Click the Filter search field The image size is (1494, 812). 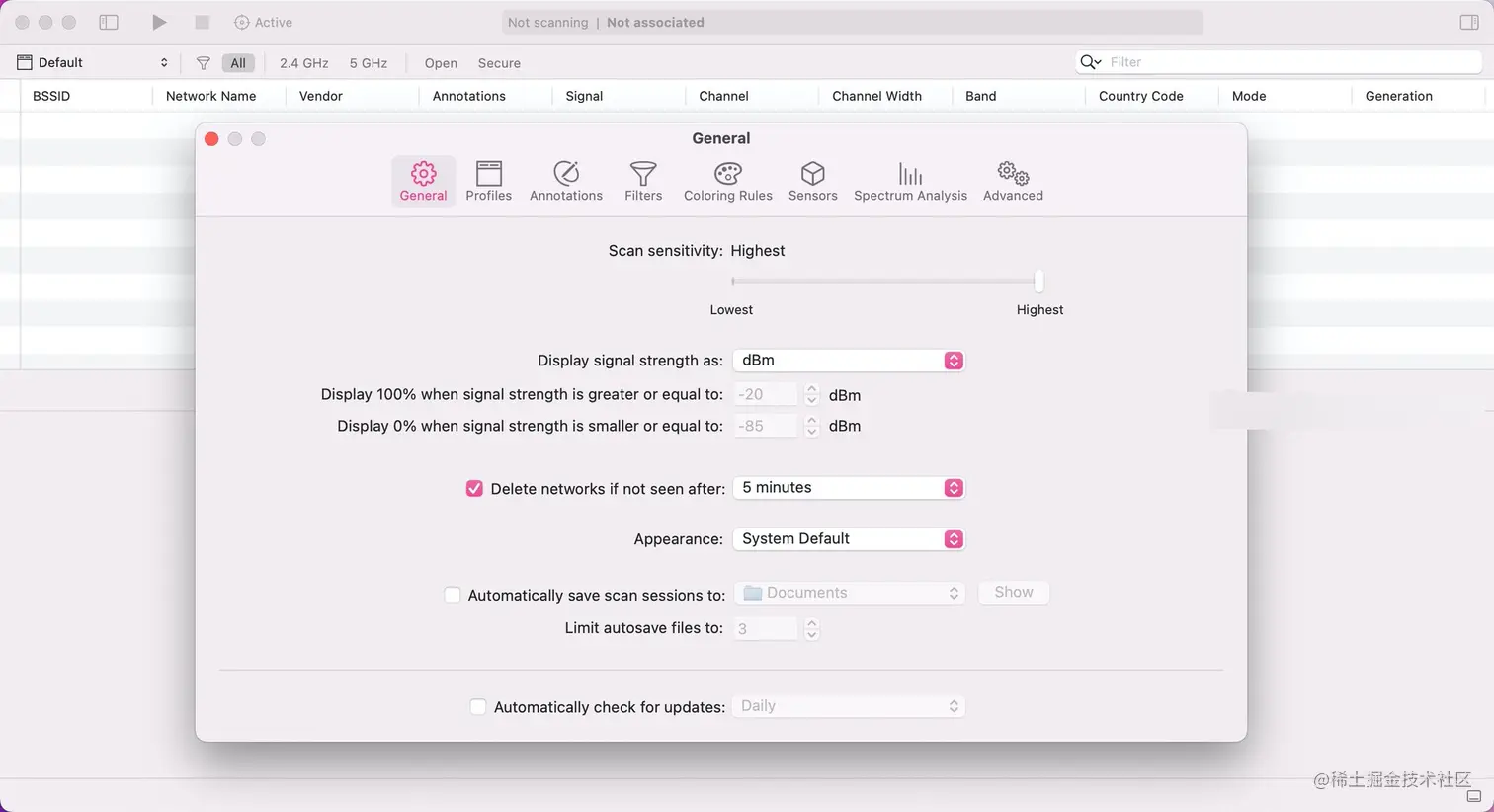(1279, 62)
